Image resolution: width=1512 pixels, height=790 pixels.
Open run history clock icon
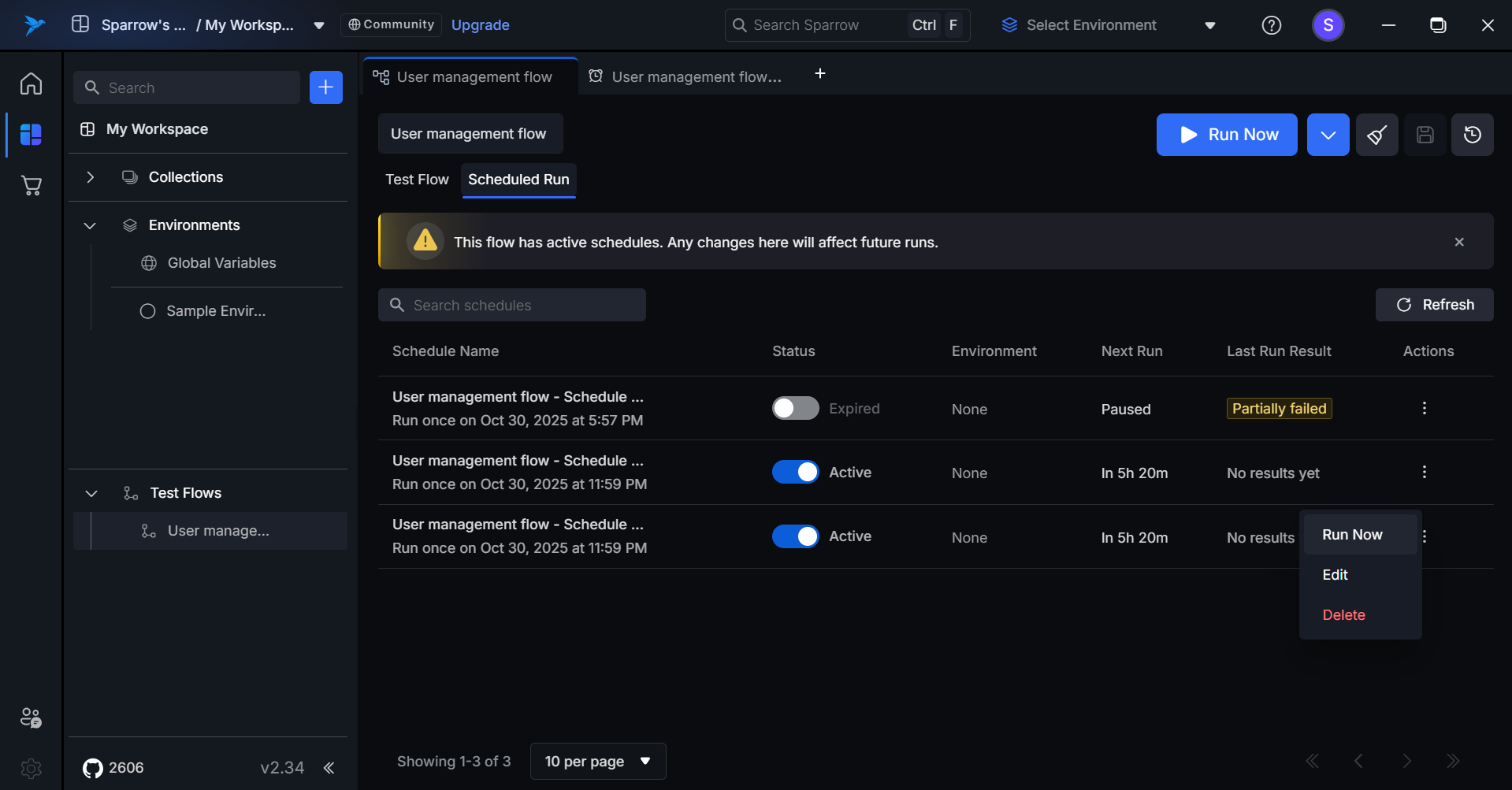(x=1472, y=135)
